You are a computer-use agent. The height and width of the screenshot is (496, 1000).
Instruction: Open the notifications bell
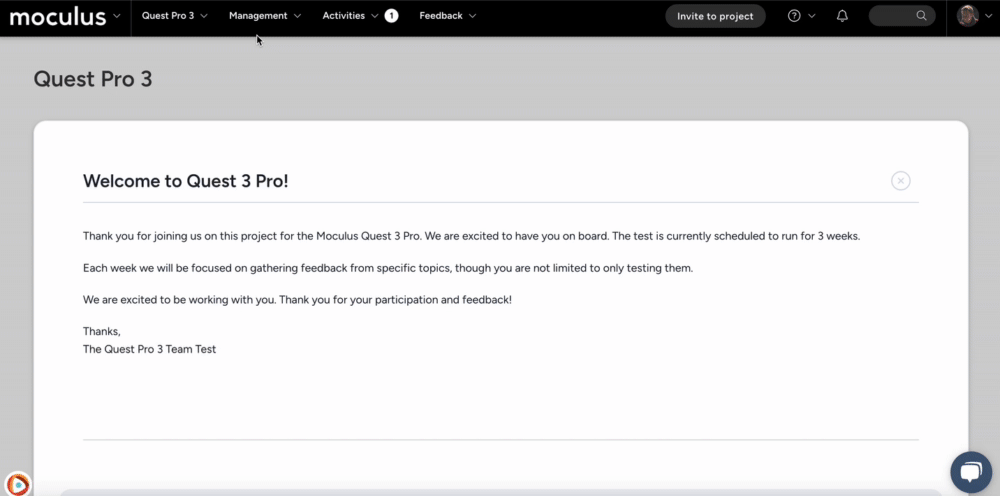(842, 16)
